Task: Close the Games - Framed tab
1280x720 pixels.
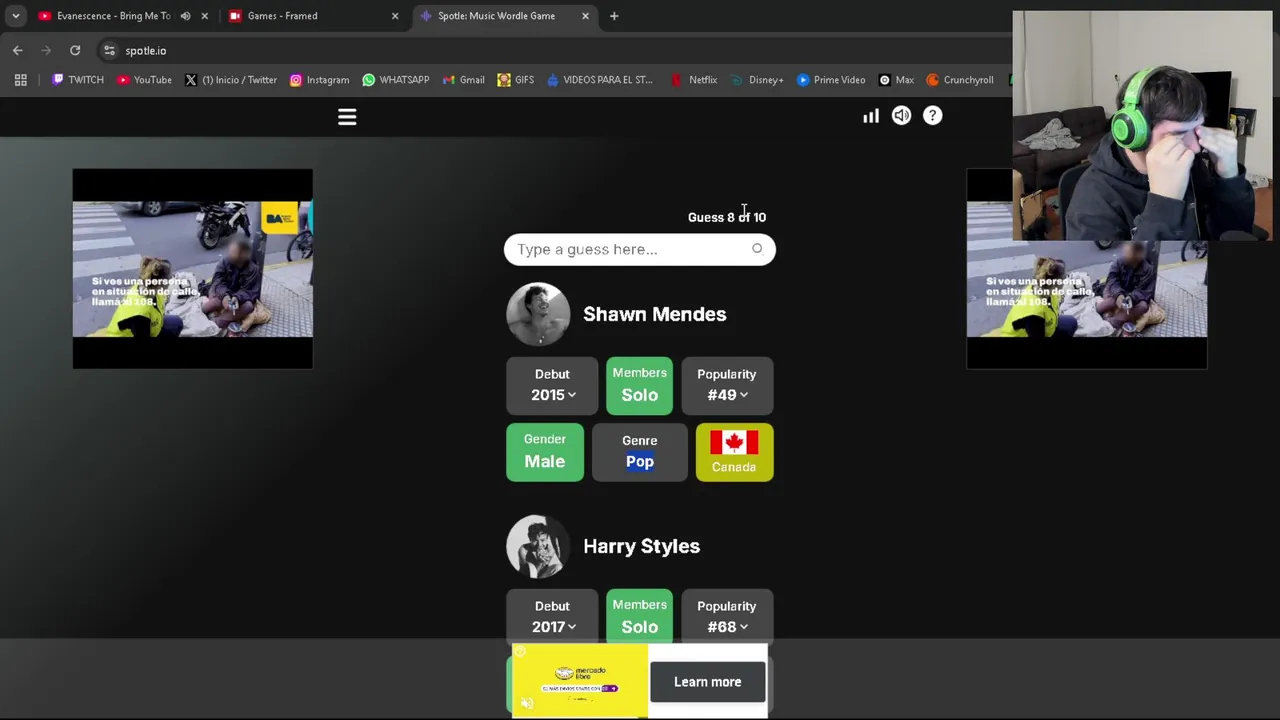Action: tap(394, 16)
